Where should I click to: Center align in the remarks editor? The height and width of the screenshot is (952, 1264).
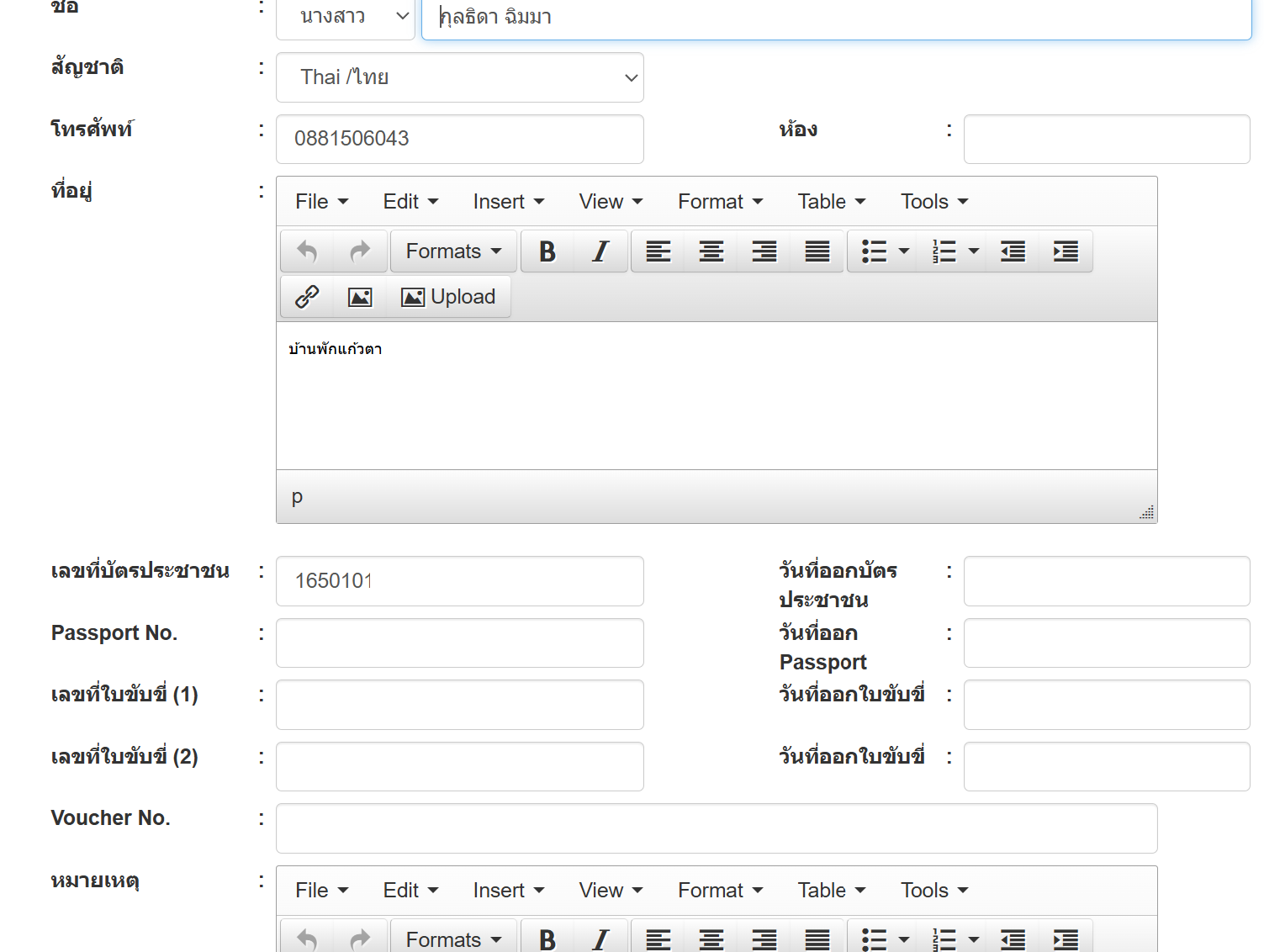[x=711, y=939]
